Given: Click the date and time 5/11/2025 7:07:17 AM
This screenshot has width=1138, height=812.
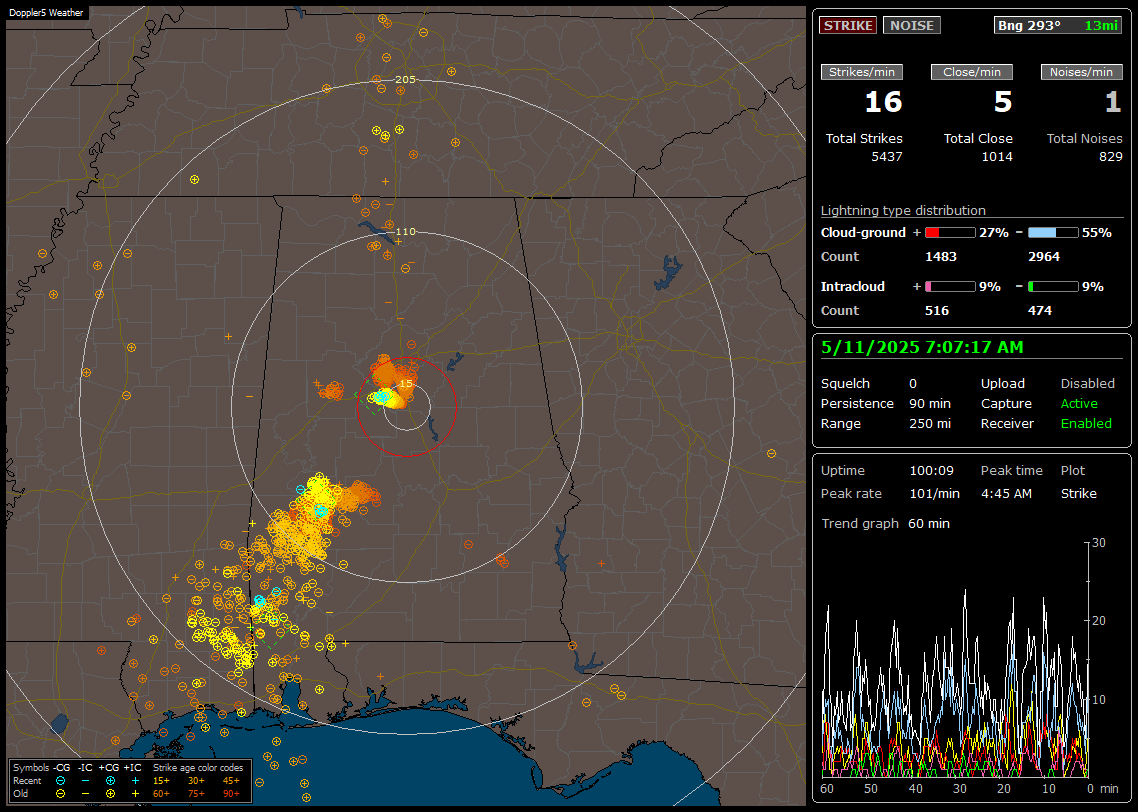Looking at the screenshot, I should click(922, 348).
